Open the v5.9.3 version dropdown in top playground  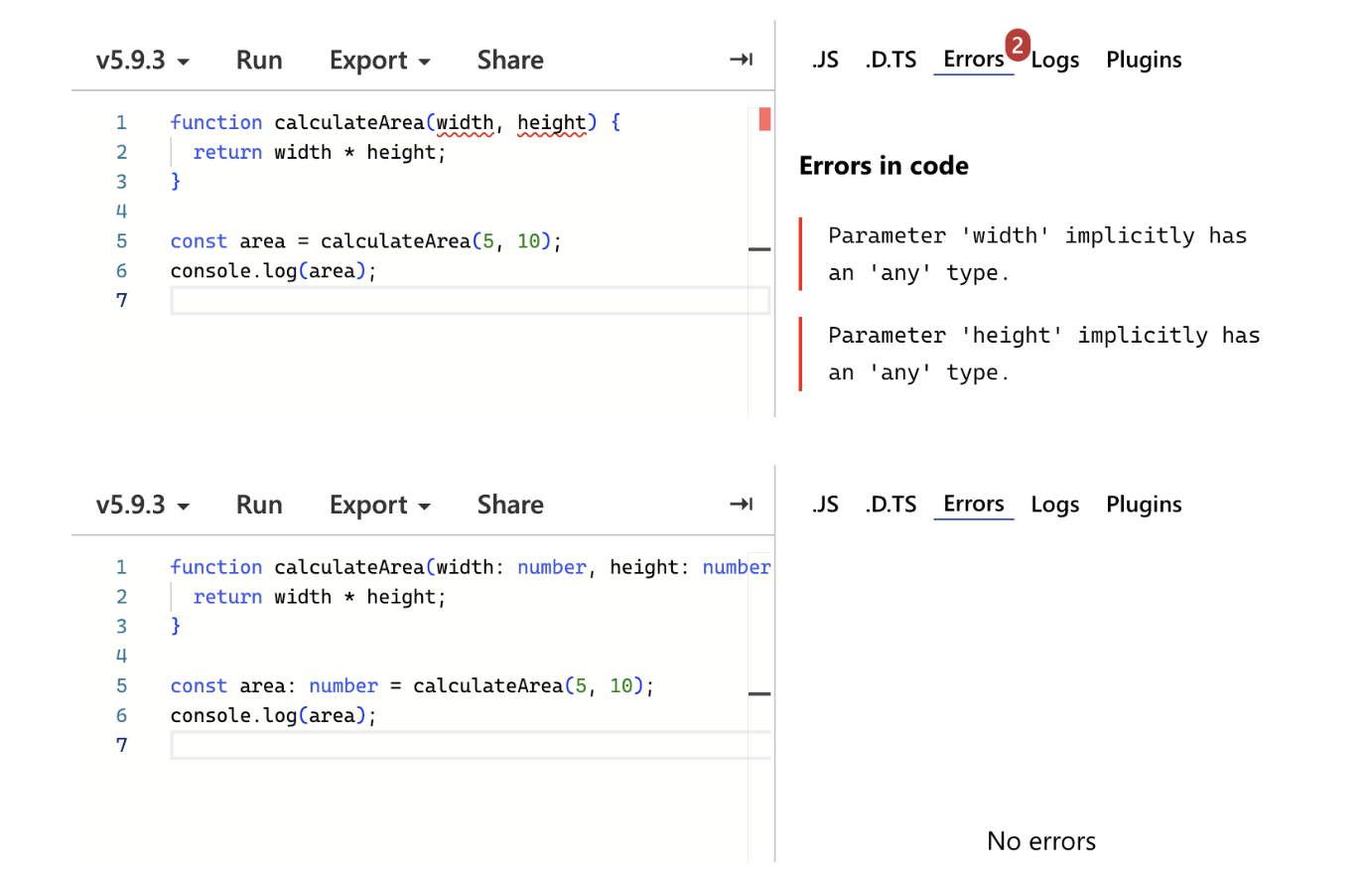[142, 61]
